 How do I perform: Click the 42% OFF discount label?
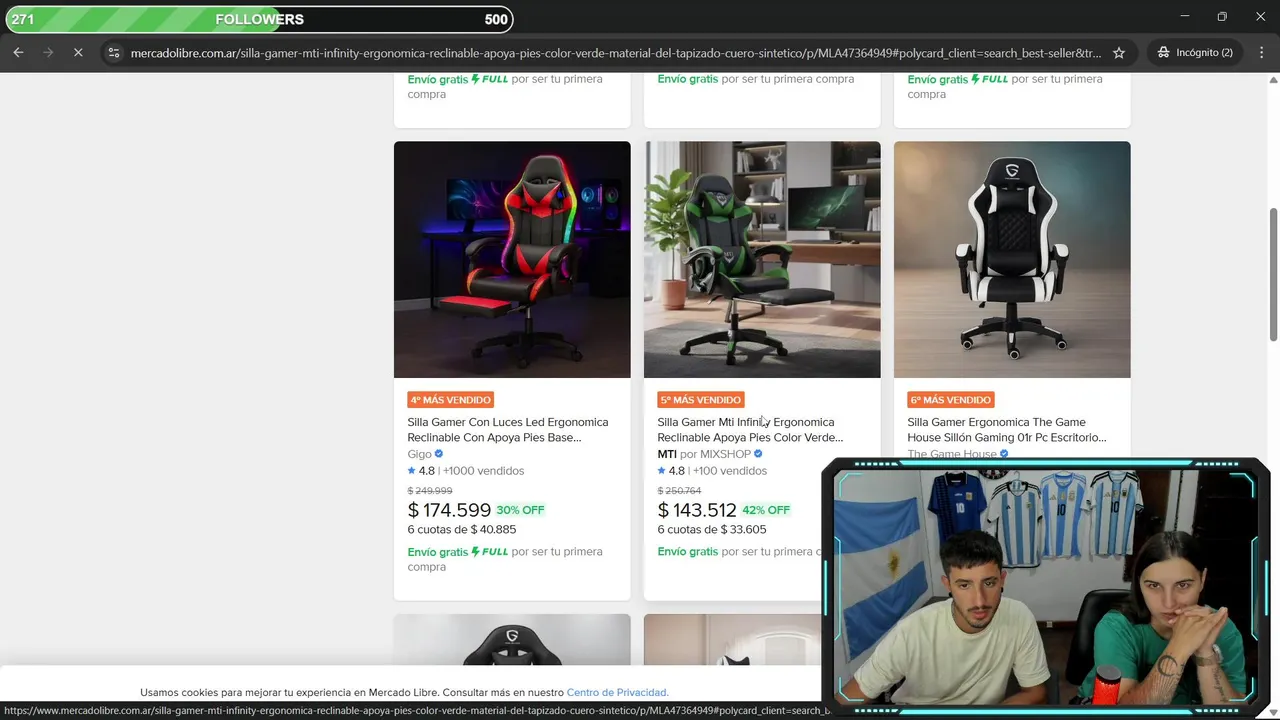[x=766, y=510]
